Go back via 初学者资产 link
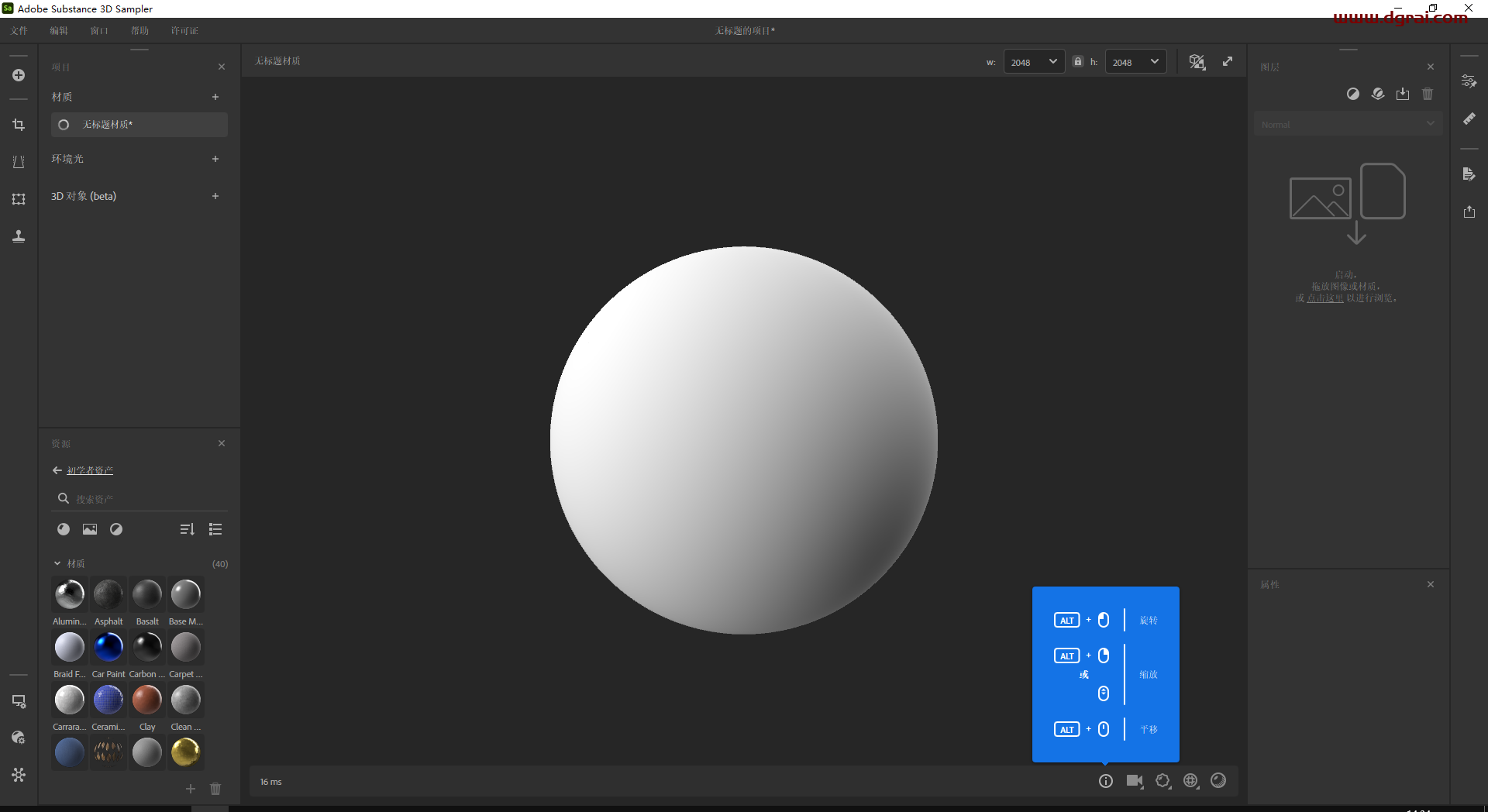Viewport: 1488px width, 812px height. tap(90, 470)
